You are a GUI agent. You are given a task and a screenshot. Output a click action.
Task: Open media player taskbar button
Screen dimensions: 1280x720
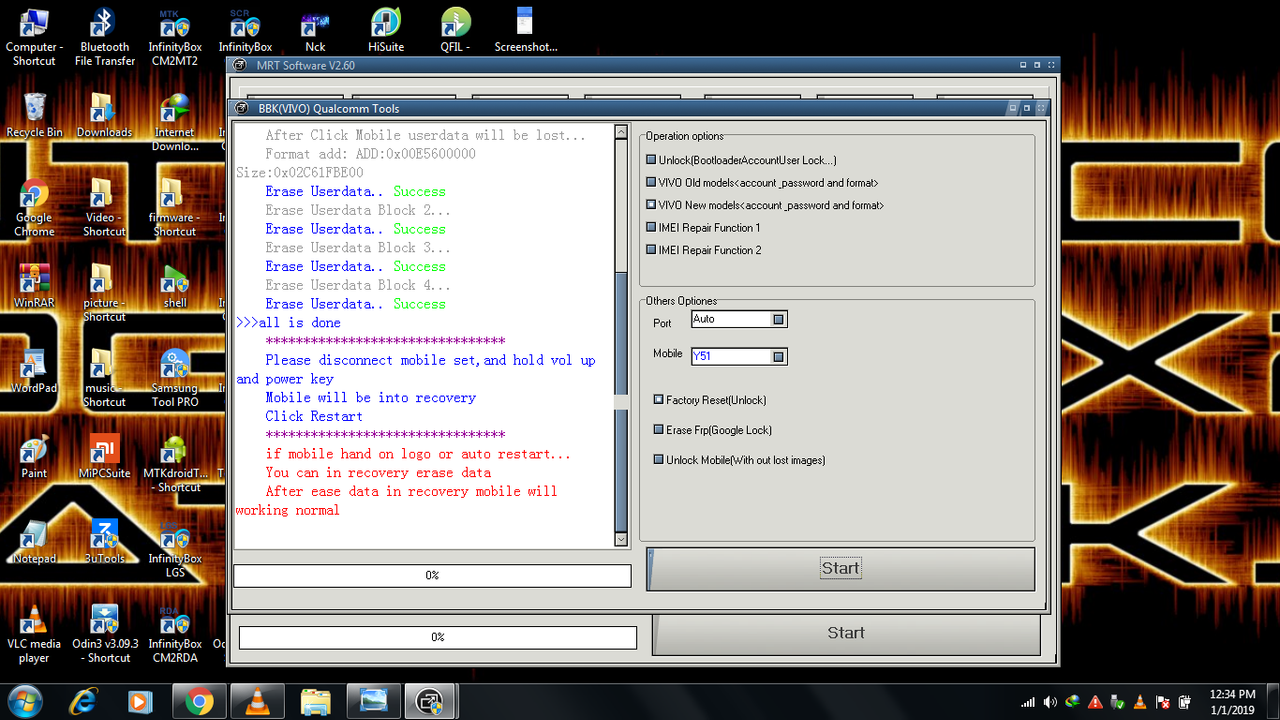(x=141, y=702)
